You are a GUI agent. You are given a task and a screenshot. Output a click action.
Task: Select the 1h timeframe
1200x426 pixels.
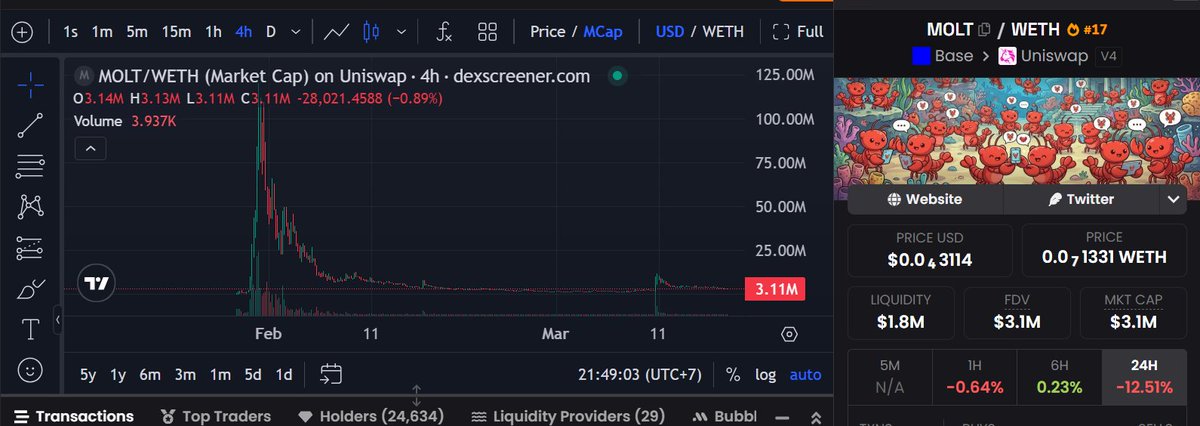214,32
